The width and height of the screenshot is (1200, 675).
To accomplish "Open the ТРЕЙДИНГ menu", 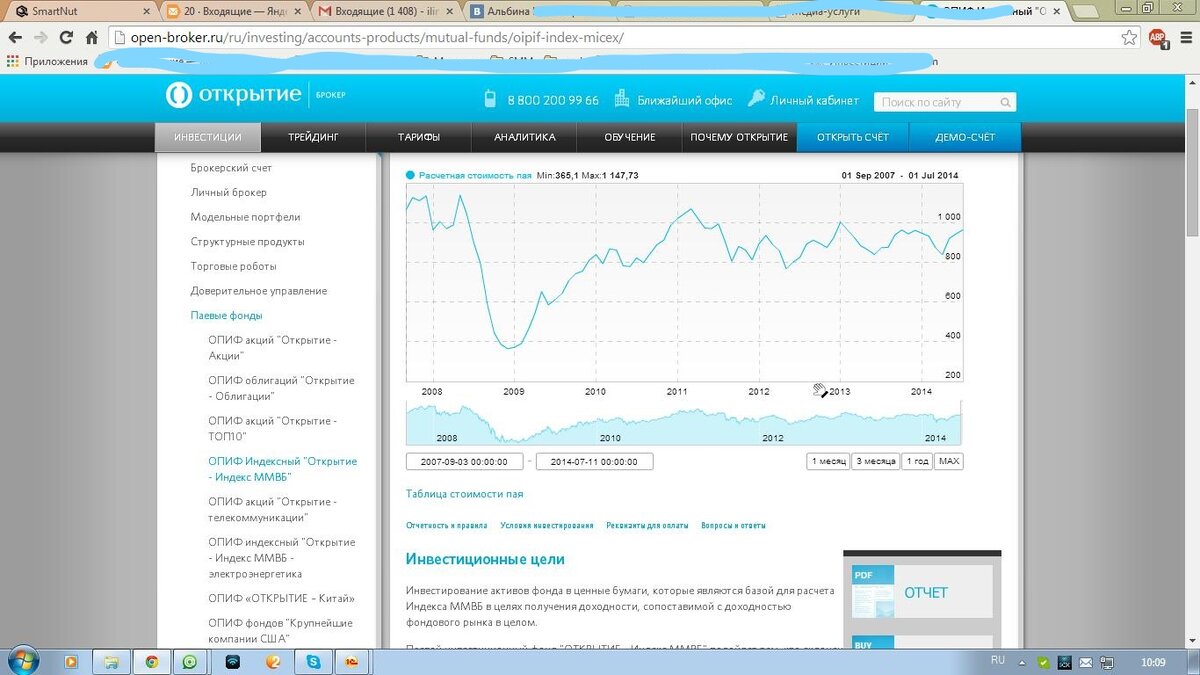I will pyautogui.click(x=313, y=137).
